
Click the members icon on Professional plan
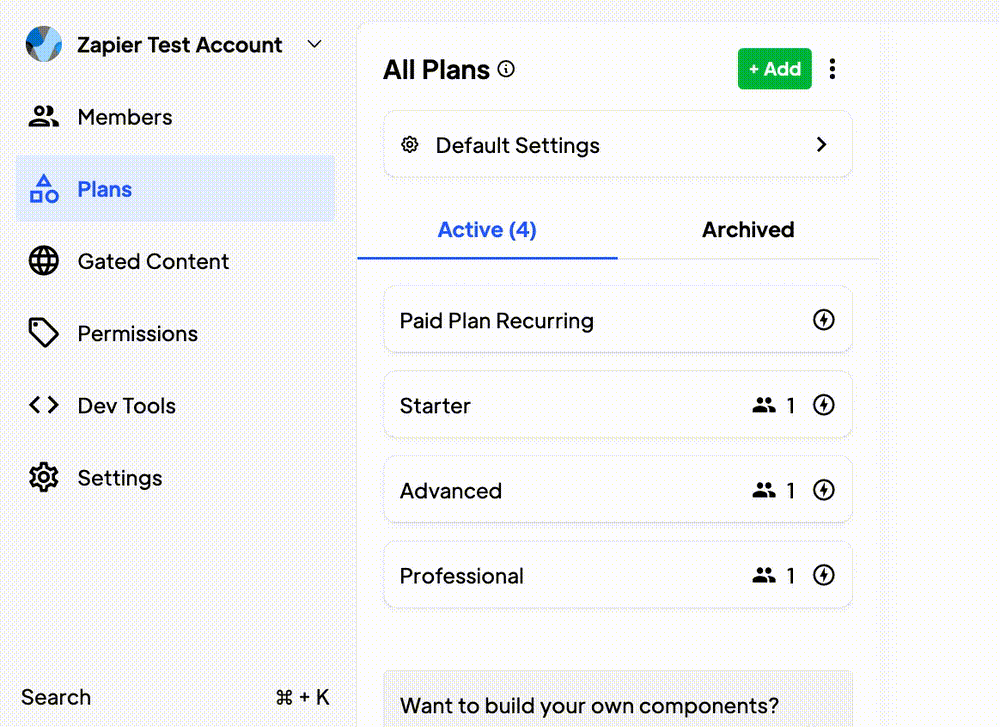pyautogui.click(x=764, y=576)
